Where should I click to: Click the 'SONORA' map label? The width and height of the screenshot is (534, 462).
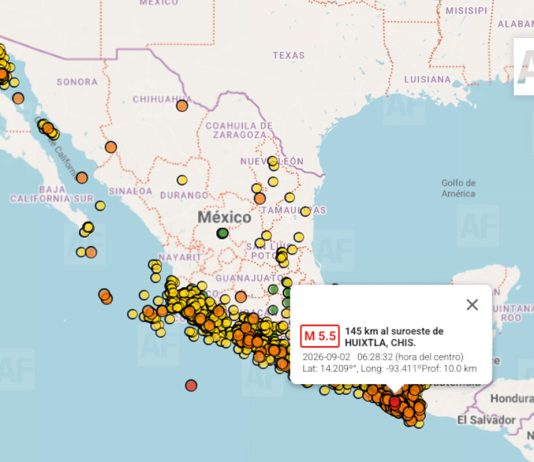[x=77, y=82]
